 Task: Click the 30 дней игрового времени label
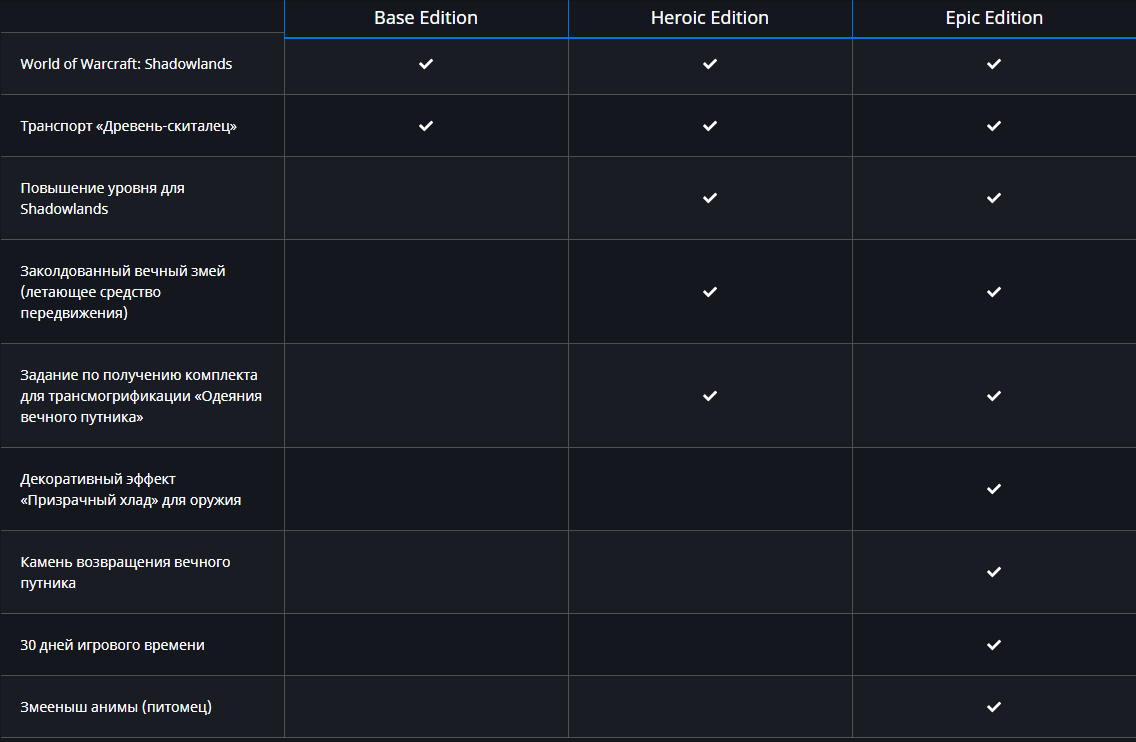tap(112, 645)
